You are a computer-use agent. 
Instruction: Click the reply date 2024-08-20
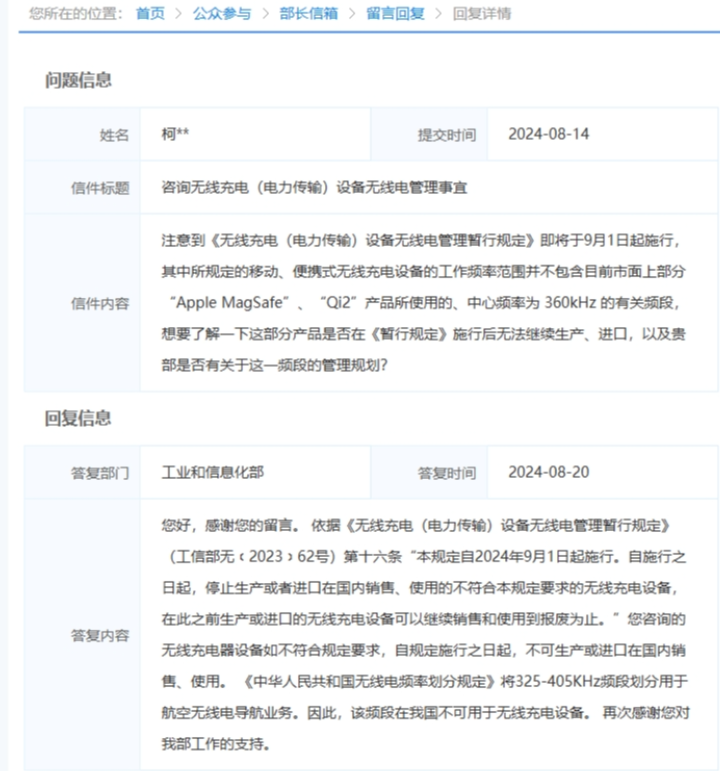(548, 472)
